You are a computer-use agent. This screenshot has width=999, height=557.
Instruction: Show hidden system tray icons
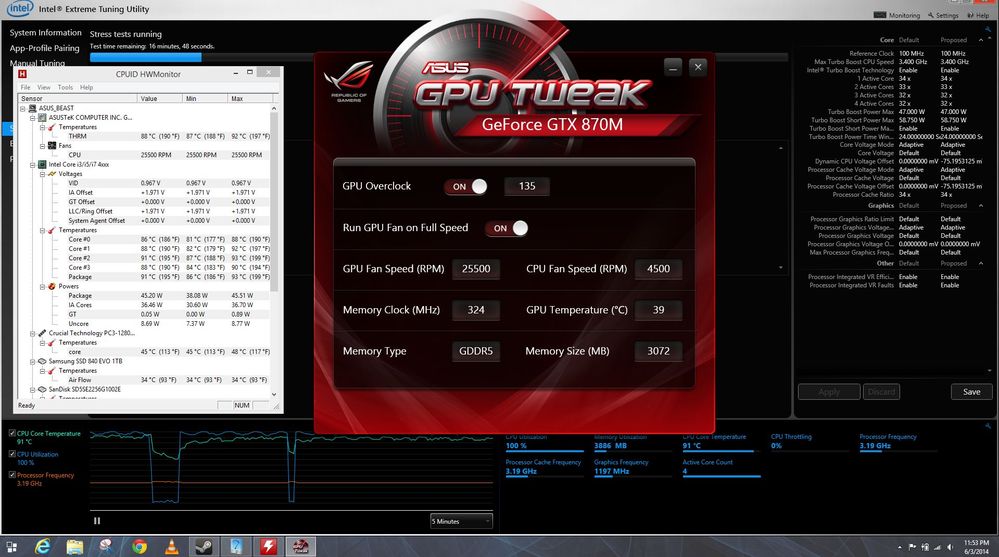900,547
